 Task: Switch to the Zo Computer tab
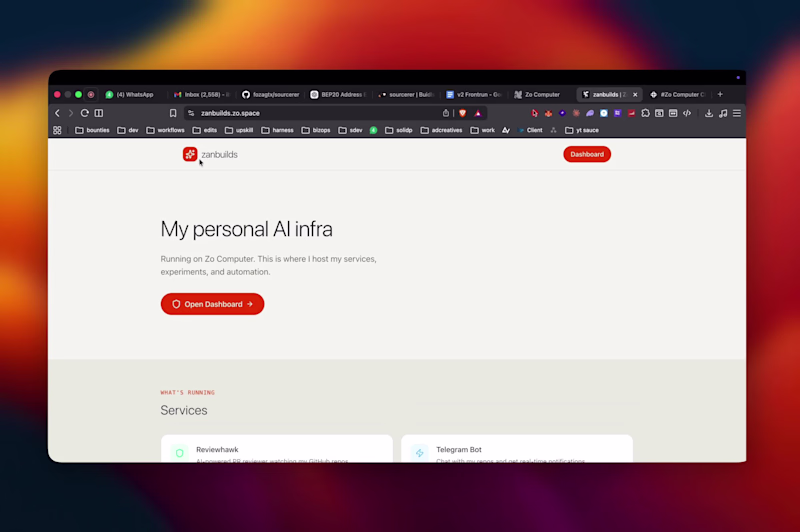pos(537,94)
